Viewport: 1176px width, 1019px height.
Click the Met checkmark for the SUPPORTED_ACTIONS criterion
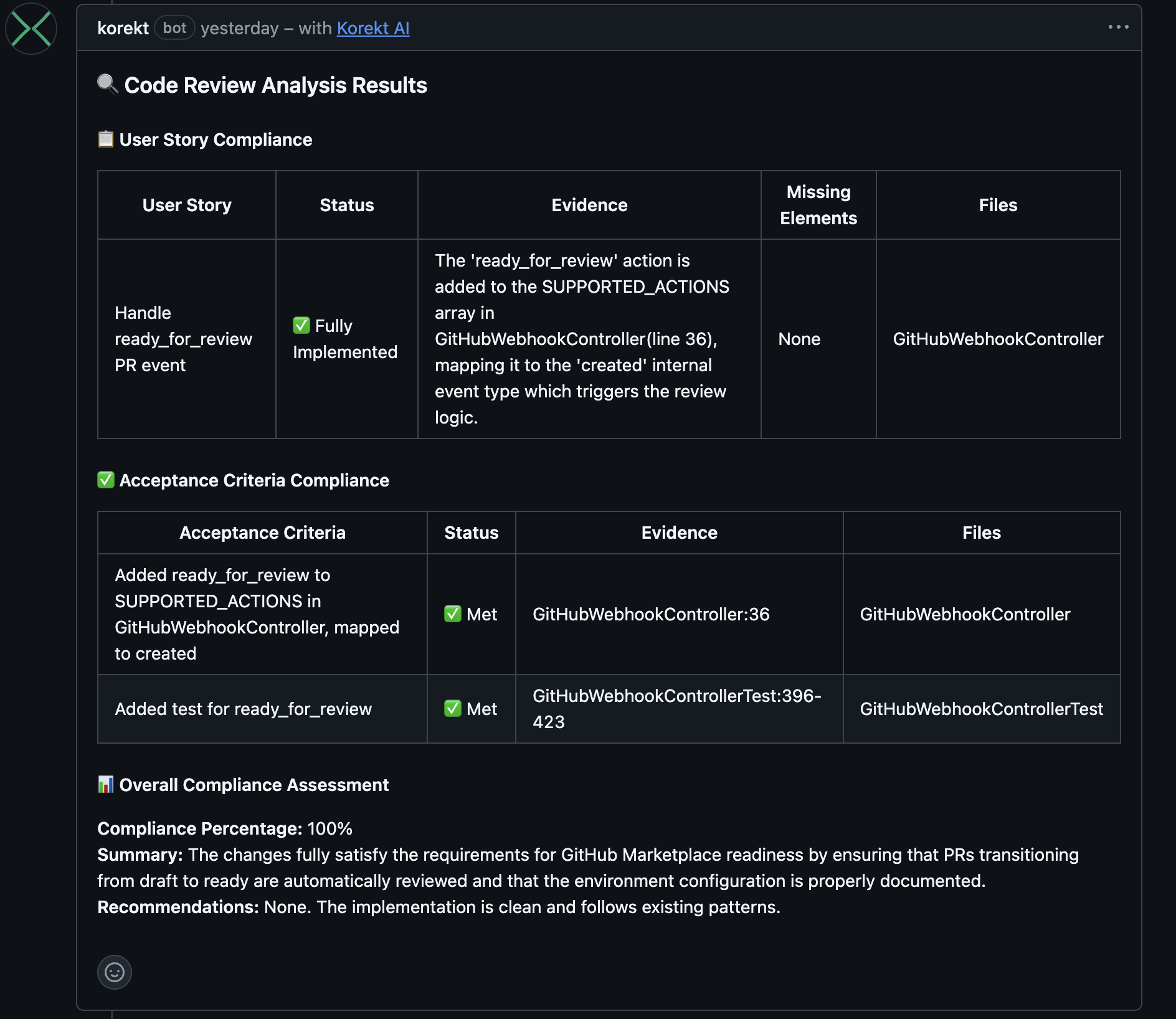coord(454,614)
